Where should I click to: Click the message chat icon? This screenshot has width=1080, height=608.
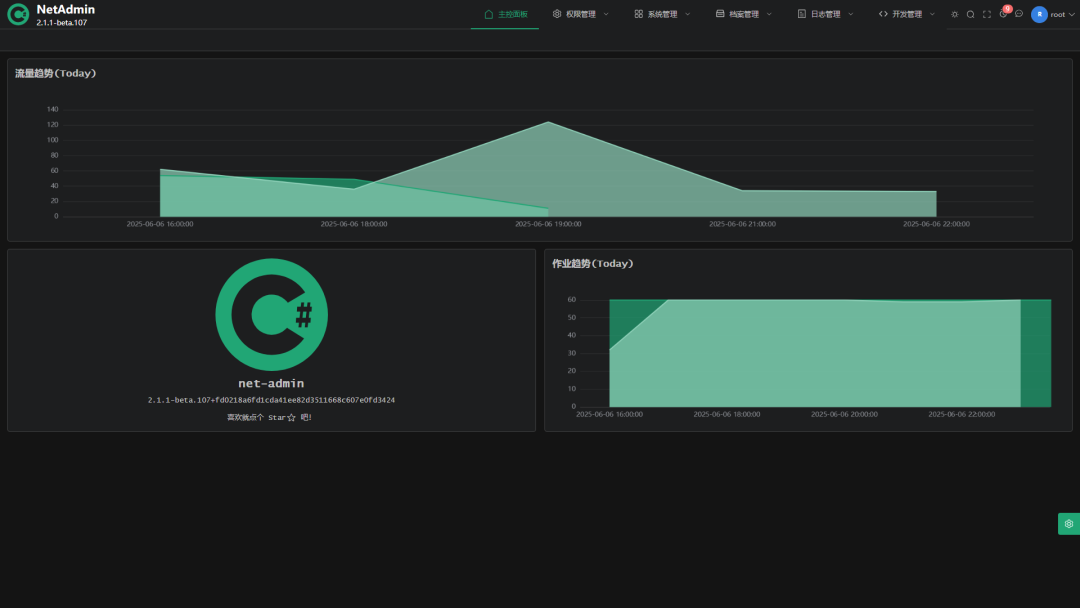(x=1019, y=14)
